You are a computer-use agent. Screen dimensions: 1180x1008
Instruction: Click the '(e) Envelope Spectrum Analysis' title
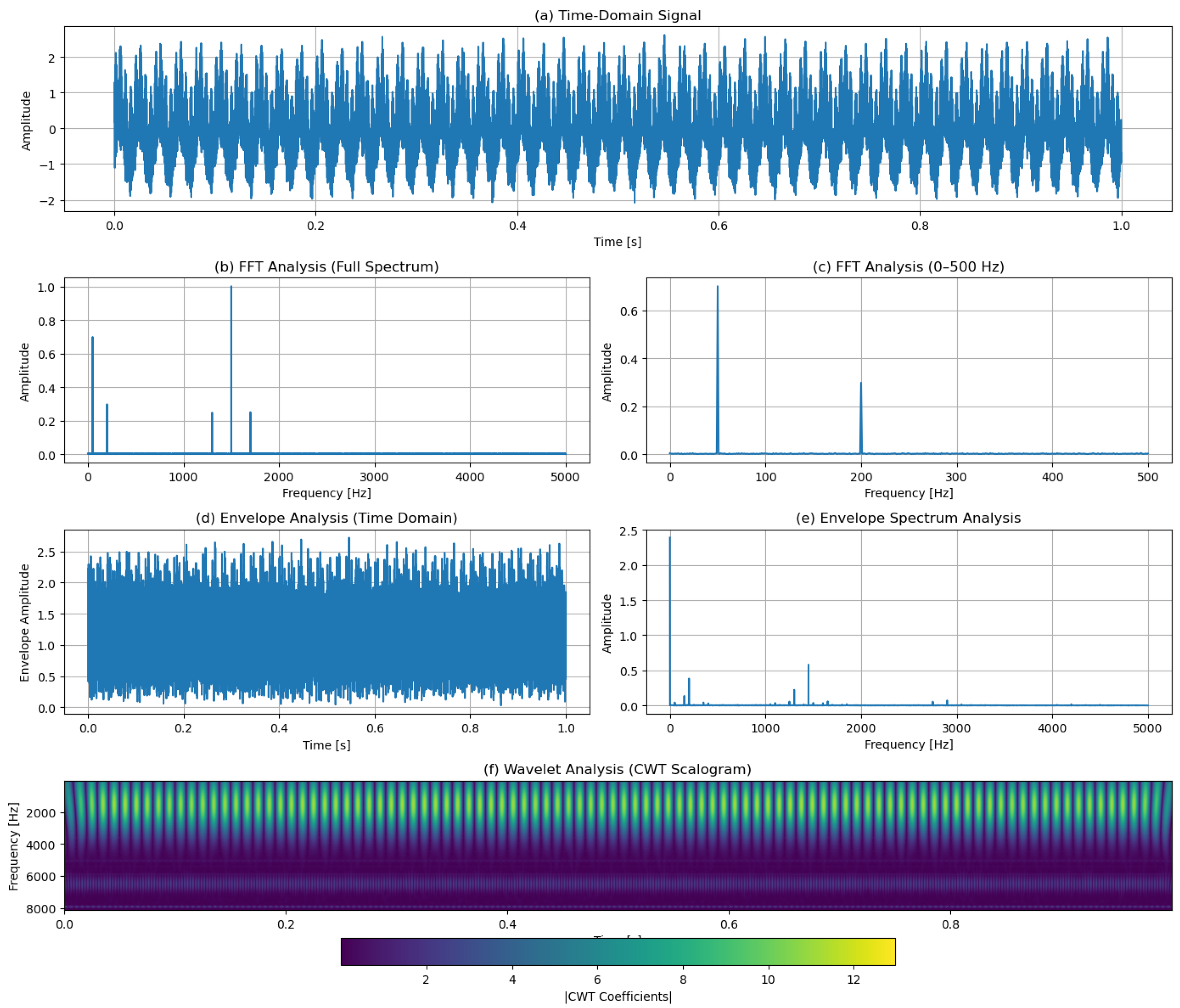(x=908, y=518)
